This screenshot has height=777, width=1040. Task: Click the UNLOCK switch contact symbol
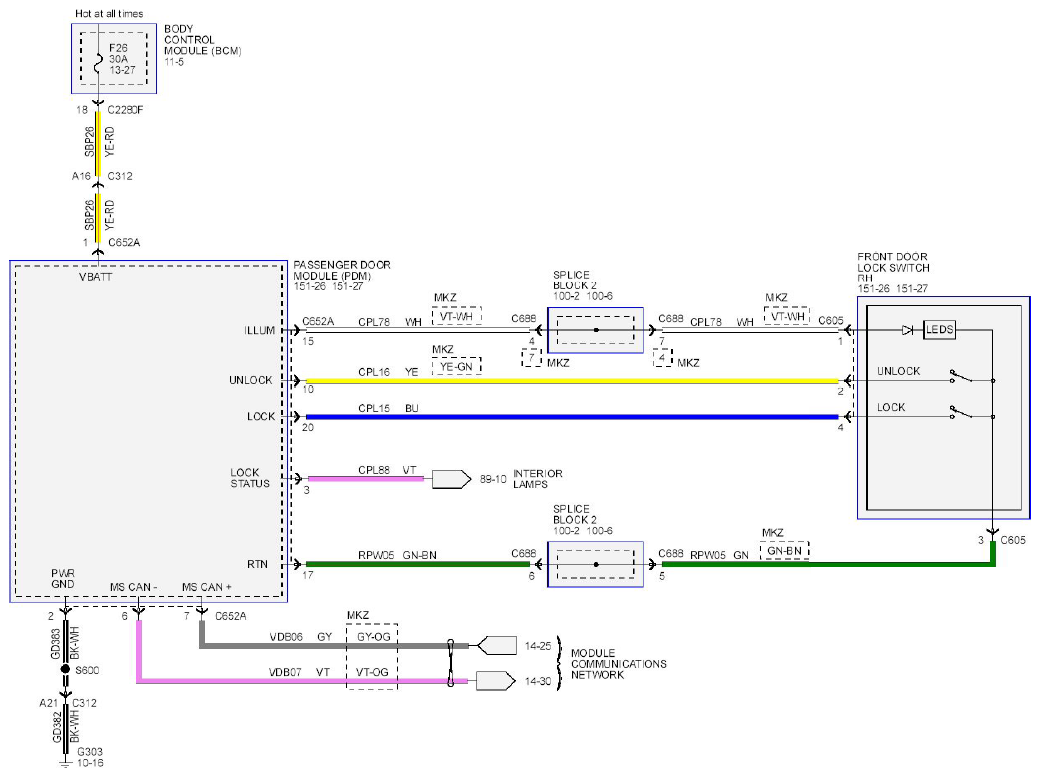click(x=961, y=376)
